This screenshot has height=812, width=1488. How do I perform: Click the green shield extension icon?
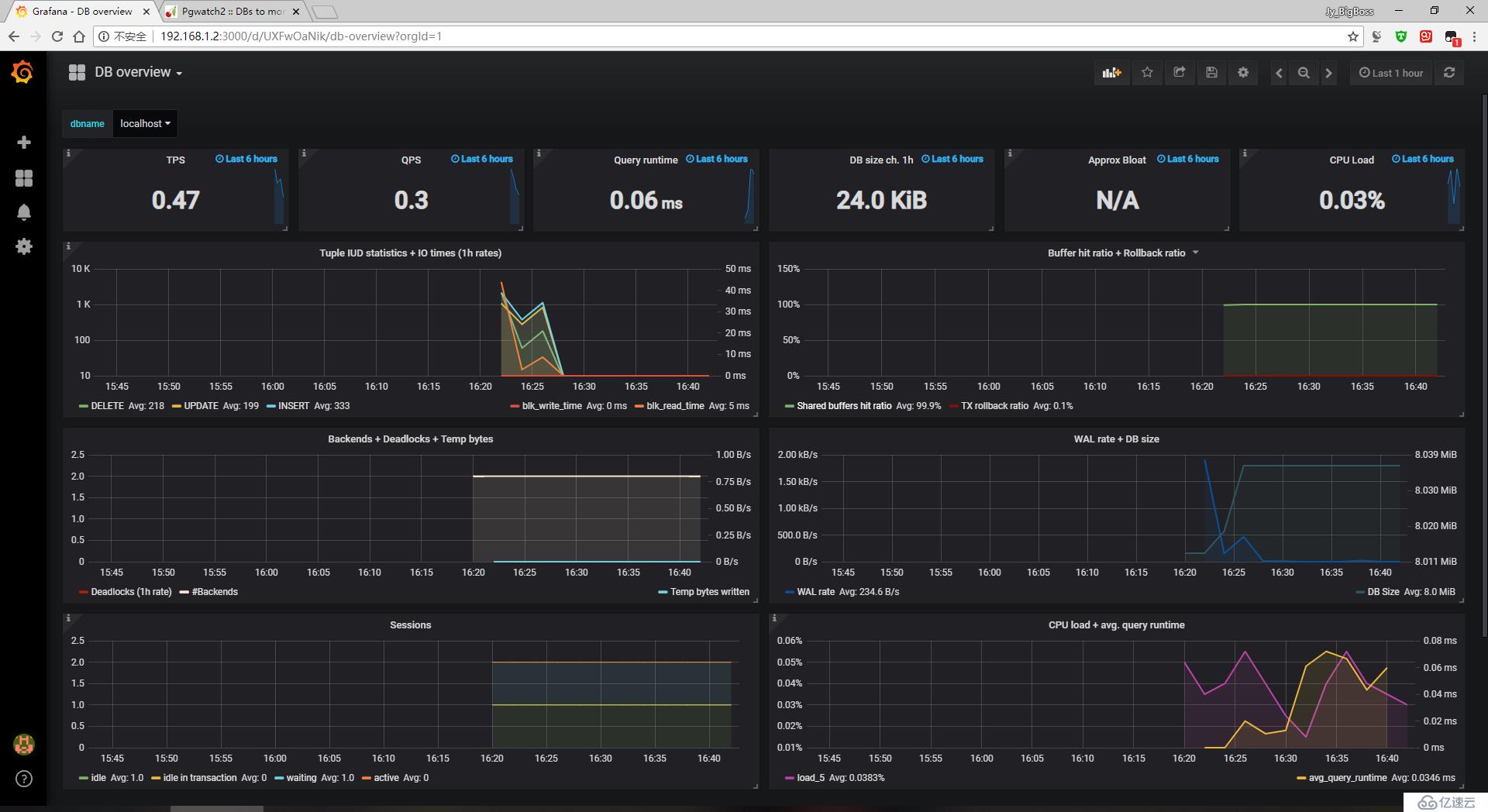(x=1401, y=36)
